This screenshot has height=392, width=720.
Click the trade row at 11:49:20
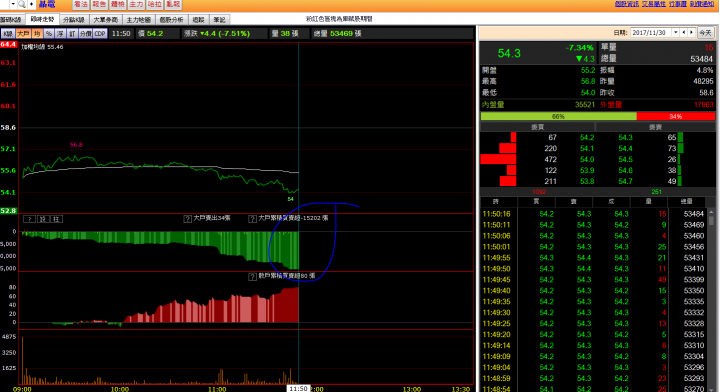(593, 335)
